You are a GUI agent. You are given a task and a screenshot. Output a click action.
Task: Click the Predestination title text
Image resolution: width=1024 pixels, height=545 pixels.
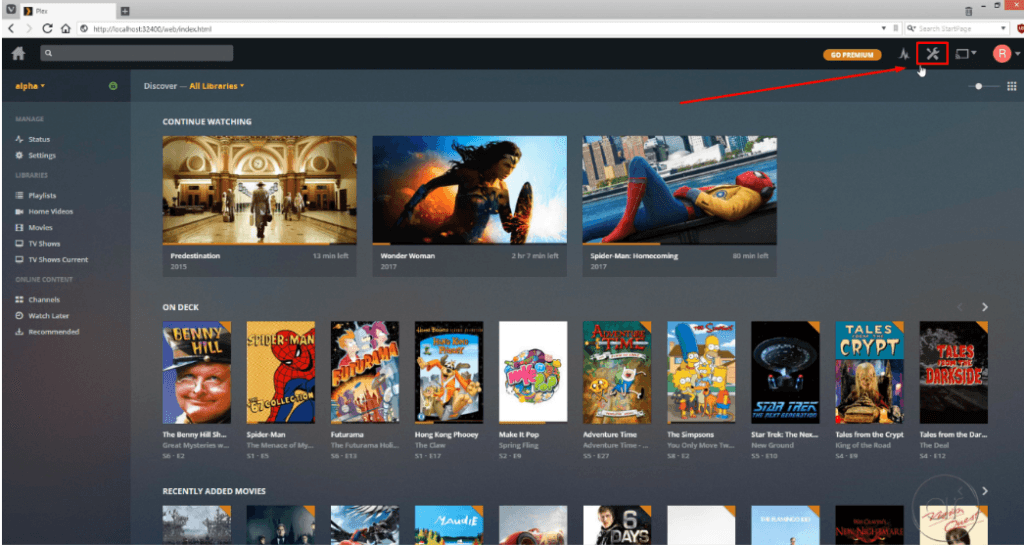point(195,256)
